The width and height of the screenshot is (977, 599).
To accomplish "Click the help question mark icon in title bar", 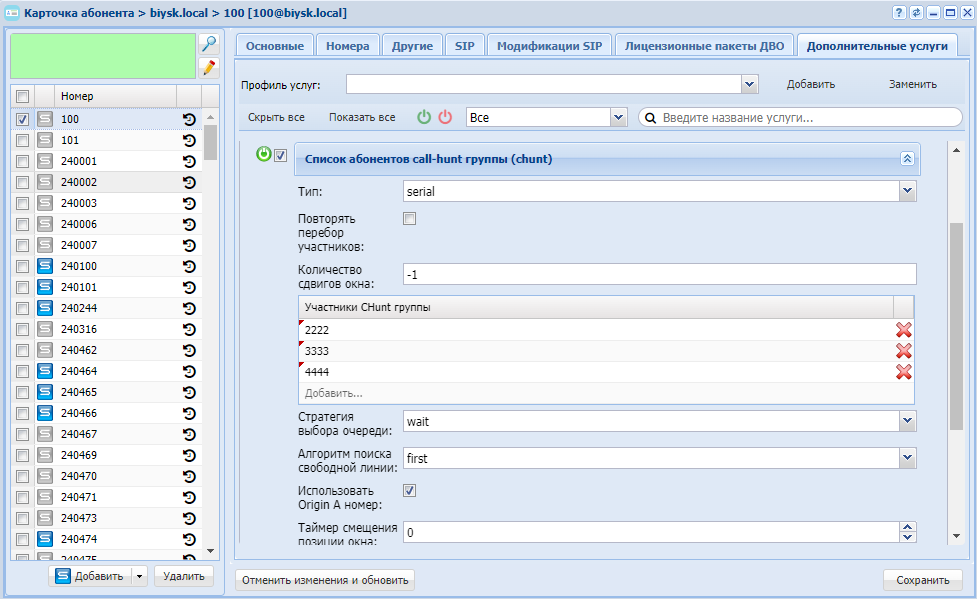I will 898,12.
